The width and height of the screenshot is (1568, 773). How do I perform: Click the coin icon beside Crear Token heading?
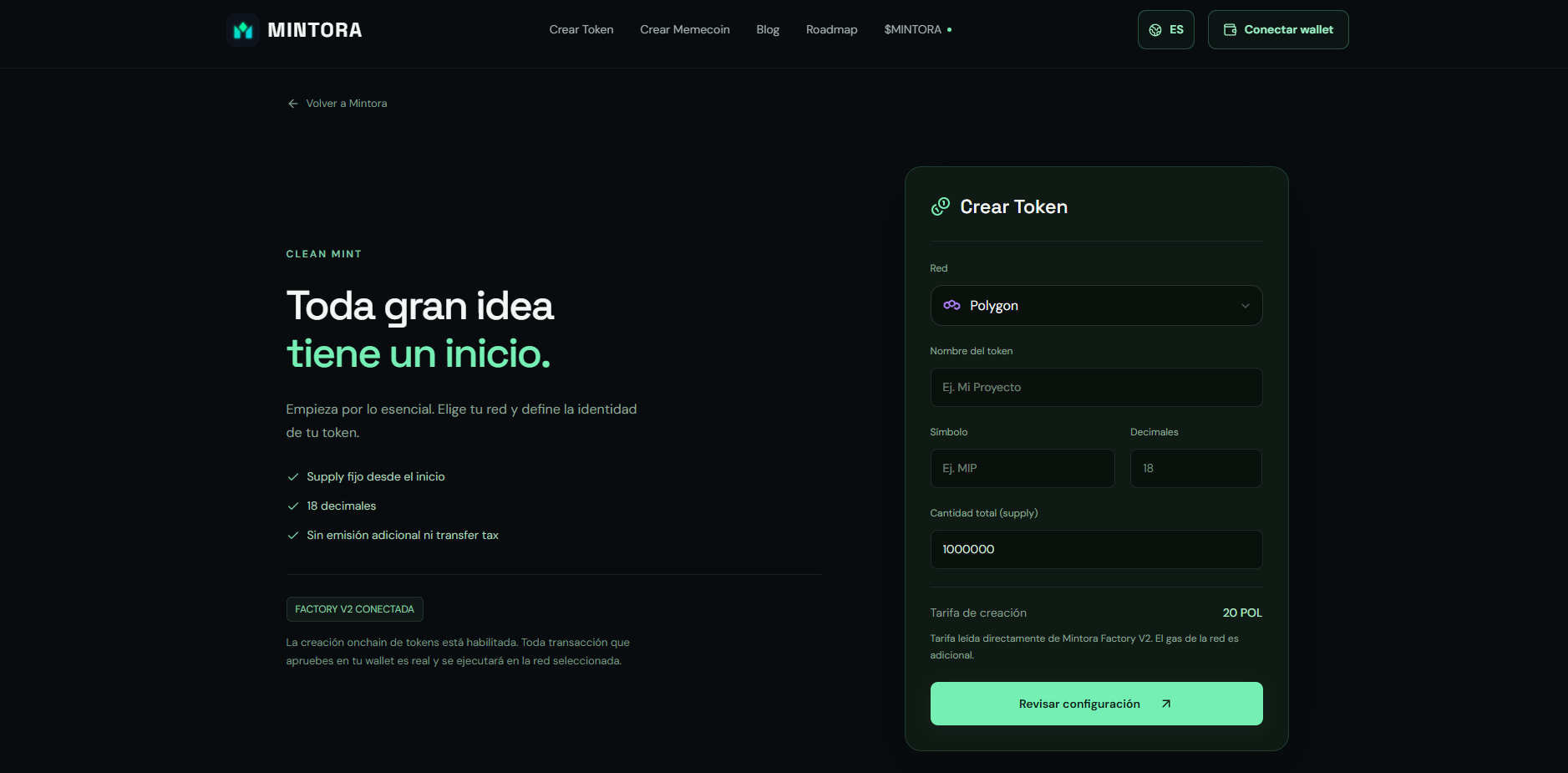click(x=941, y=206)
